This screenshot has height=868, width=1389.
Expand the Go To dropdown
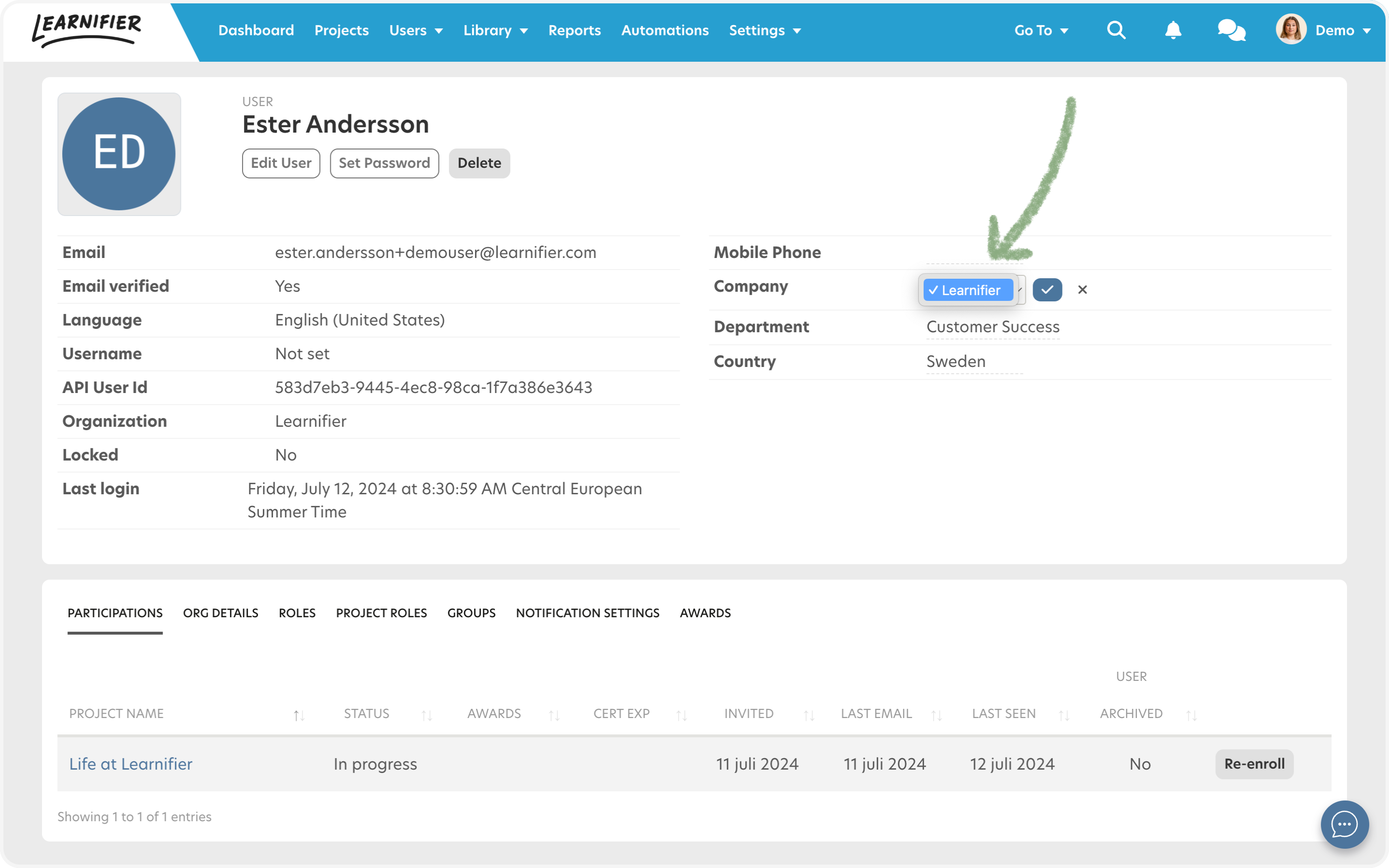(1041, 30)
